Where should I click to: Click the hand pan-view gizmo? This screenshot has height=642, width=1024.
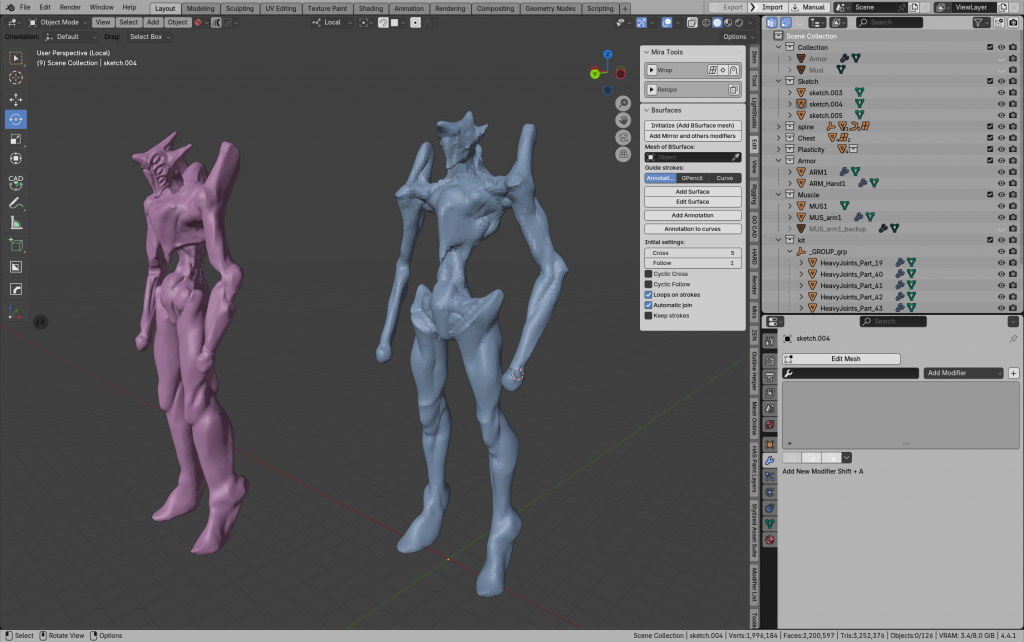pos(623,120)
